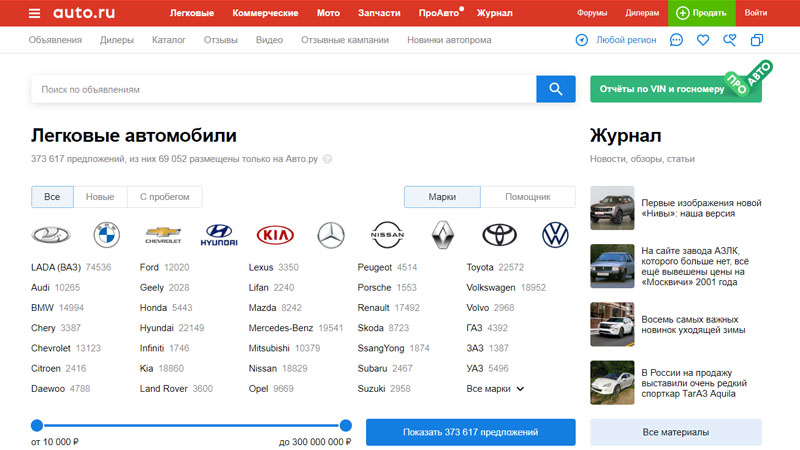Expand the Все марки list

click(x=495, y=389)
